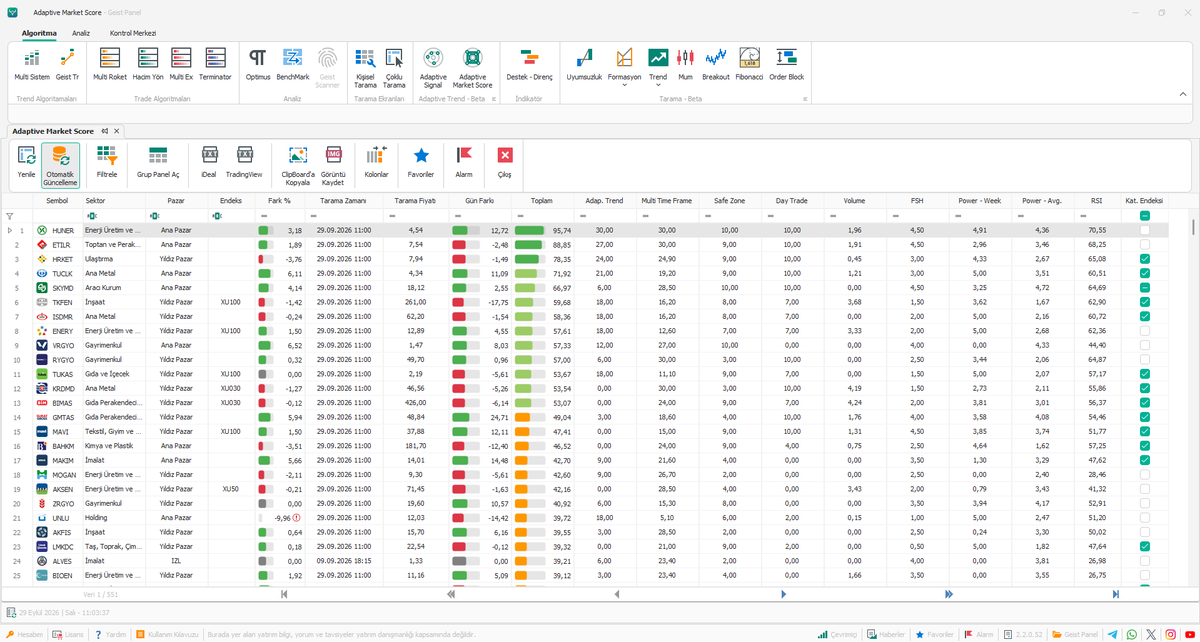Exit the panel with Çıkış
This screenshot has width=1200, height=642.
[504, 162]
